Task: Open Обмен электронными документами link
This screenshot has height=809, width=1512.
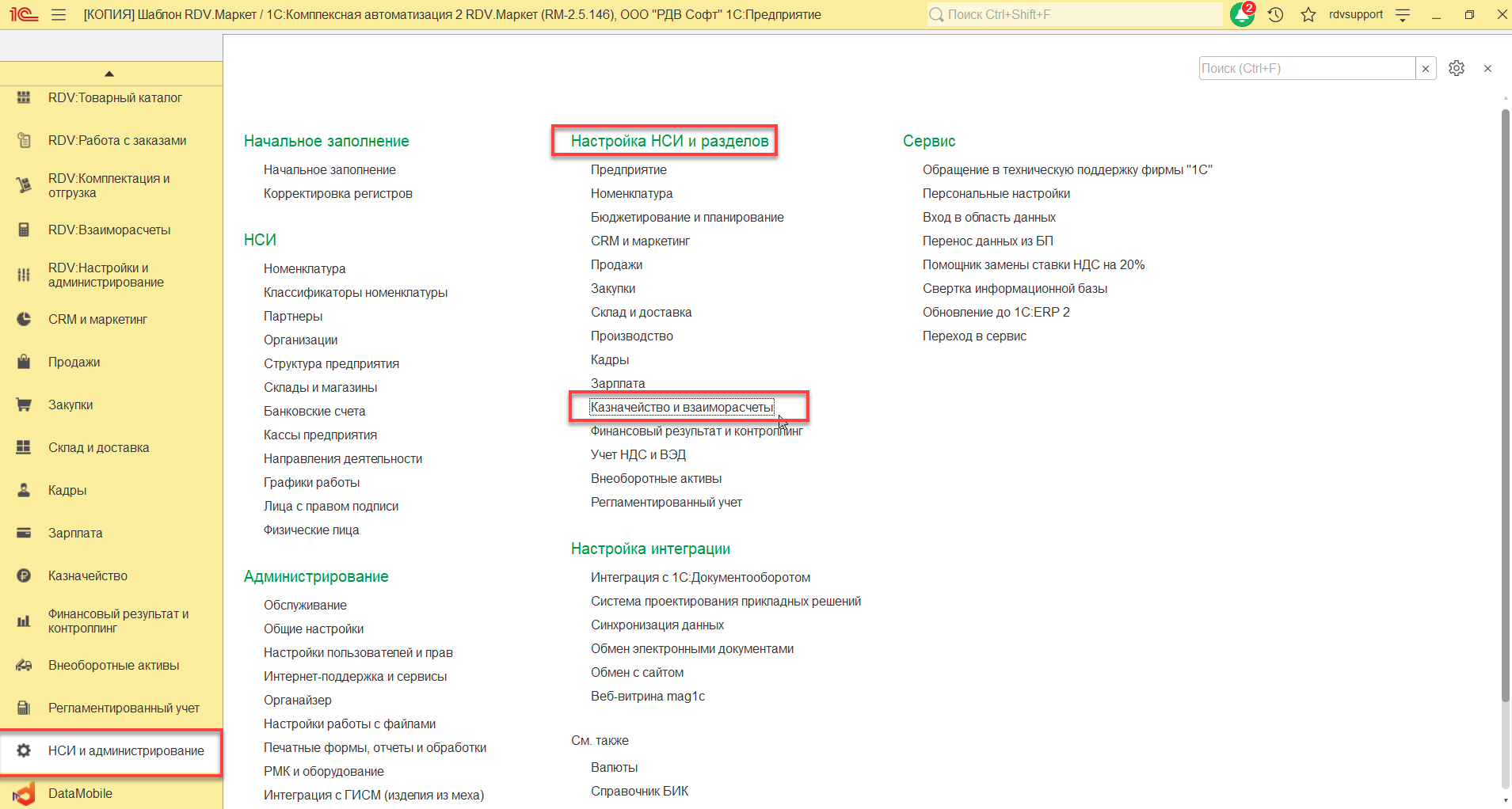Action: 692,648
